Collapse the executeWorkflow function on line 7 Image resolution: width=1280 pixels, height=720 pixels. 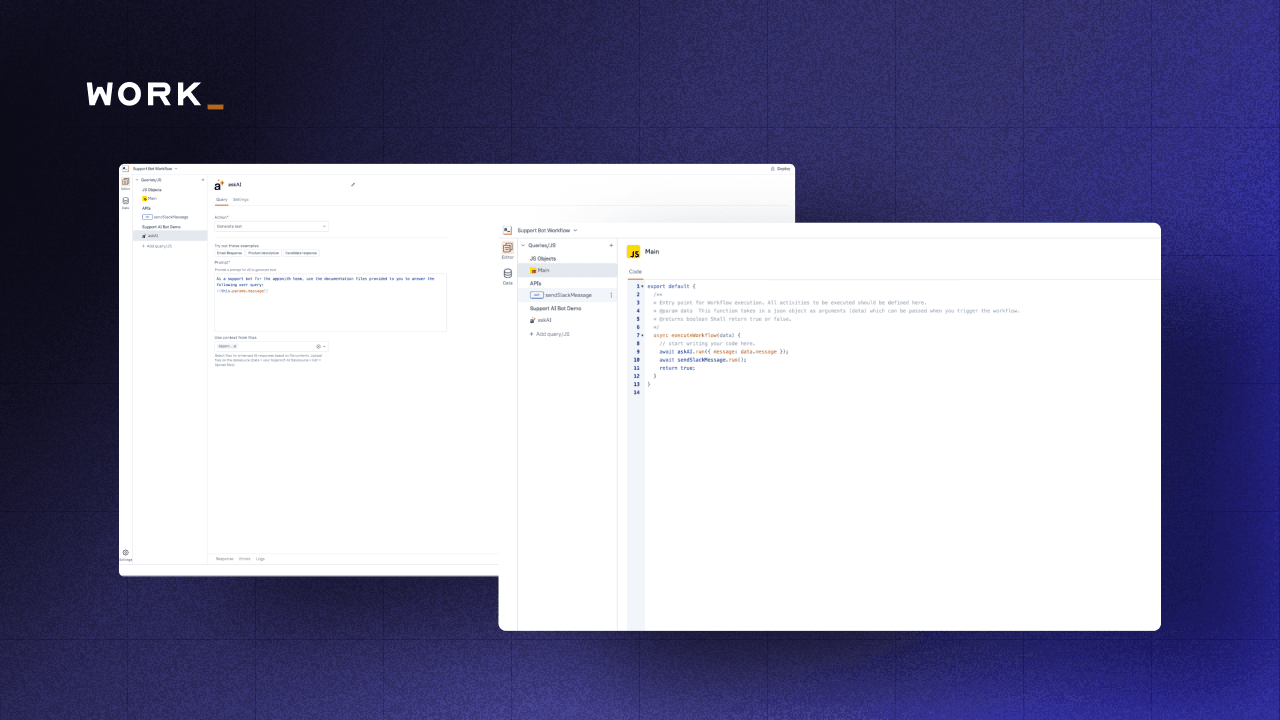[642, 335]
